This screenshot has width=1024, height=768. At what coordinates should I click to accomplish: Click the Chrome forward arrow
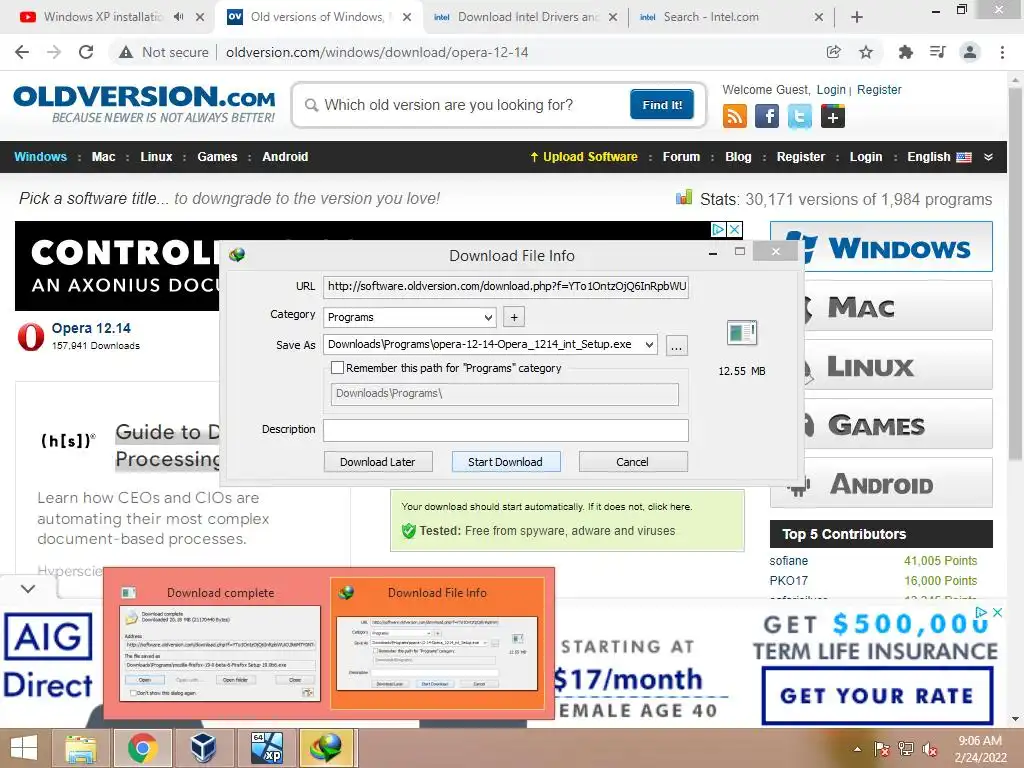pos(54,52)
